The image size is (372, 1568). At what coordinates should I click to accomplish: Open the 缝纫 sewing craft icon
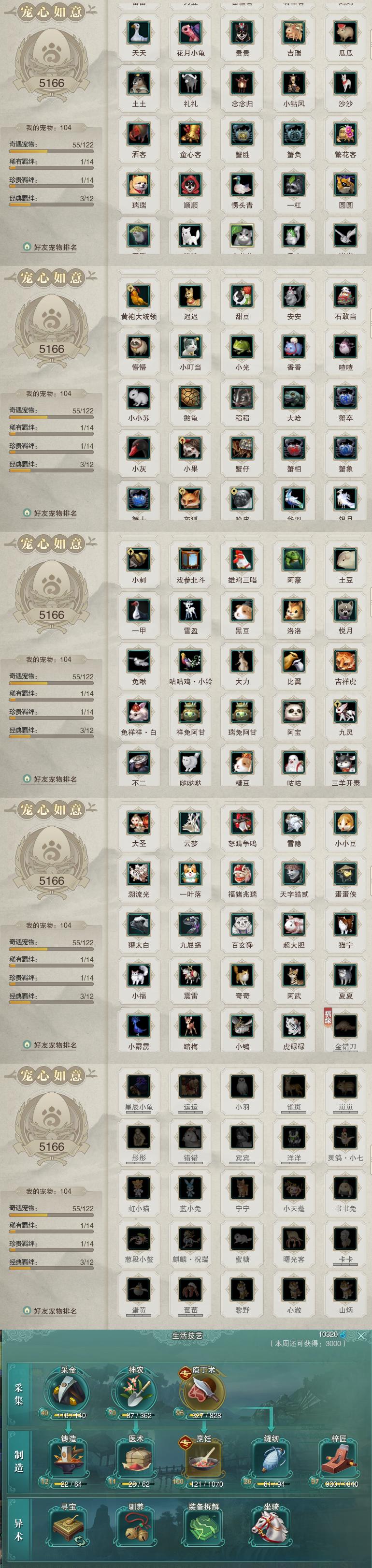271,1461
